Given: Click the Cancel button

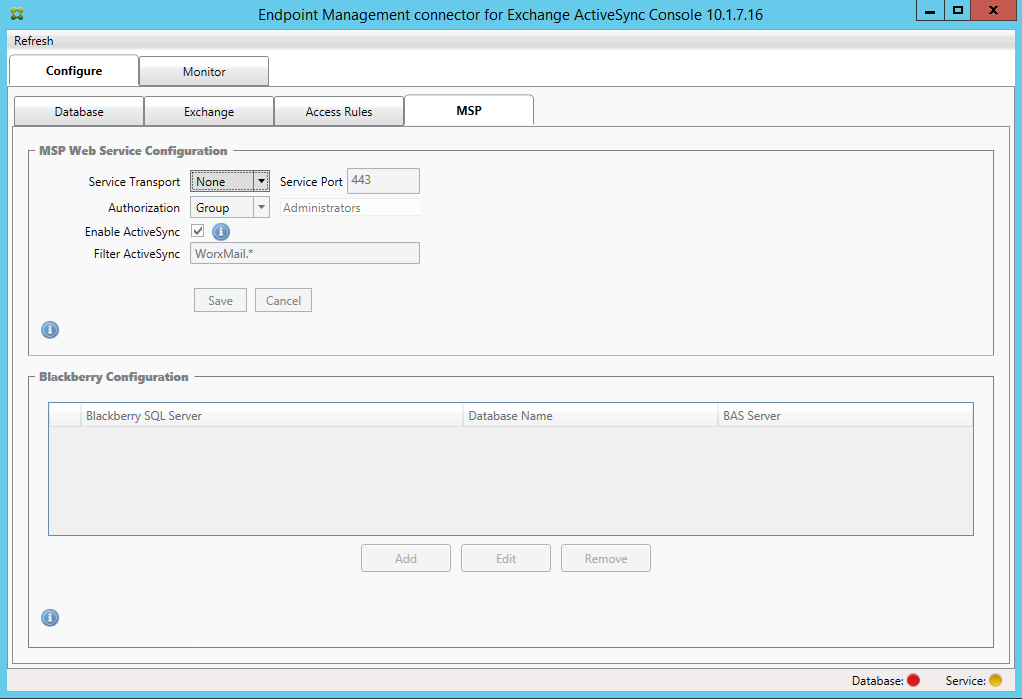Looking at the screenshot, I should pos(283,301).
